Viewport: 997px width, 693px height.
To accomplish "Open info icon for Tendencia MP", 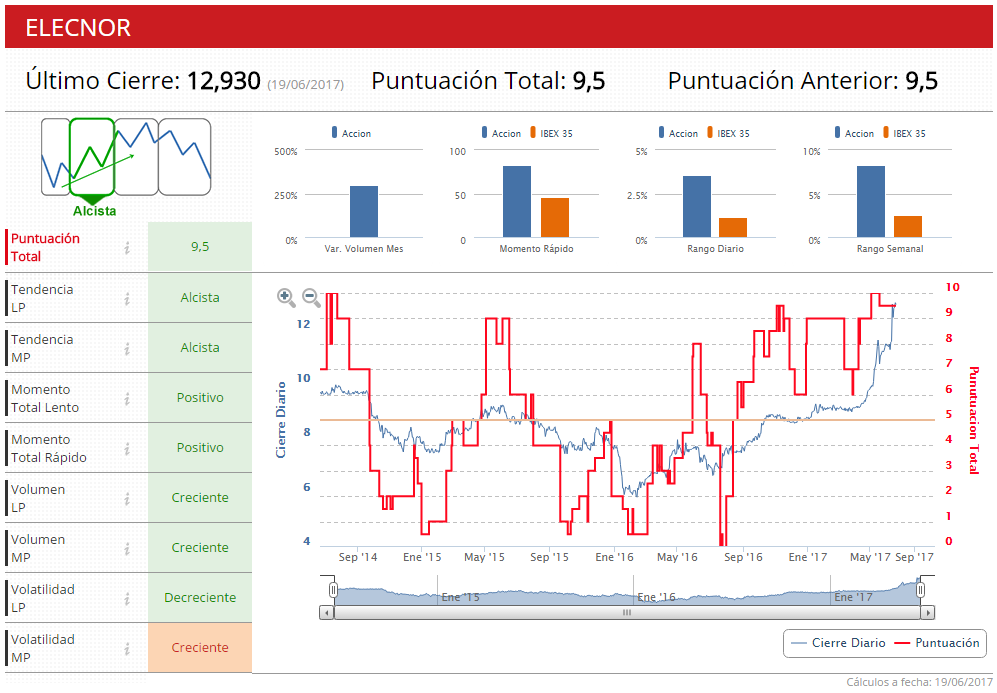I will [127, 348].
